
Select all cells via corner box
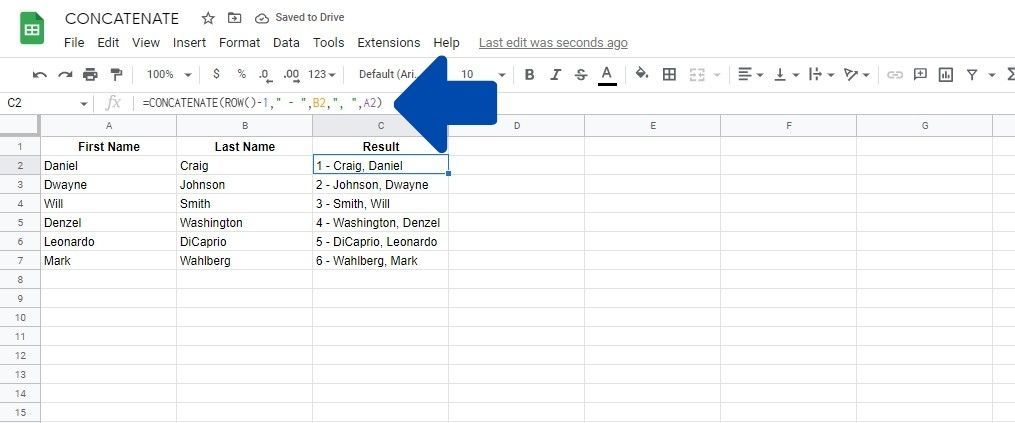point(20,126)
